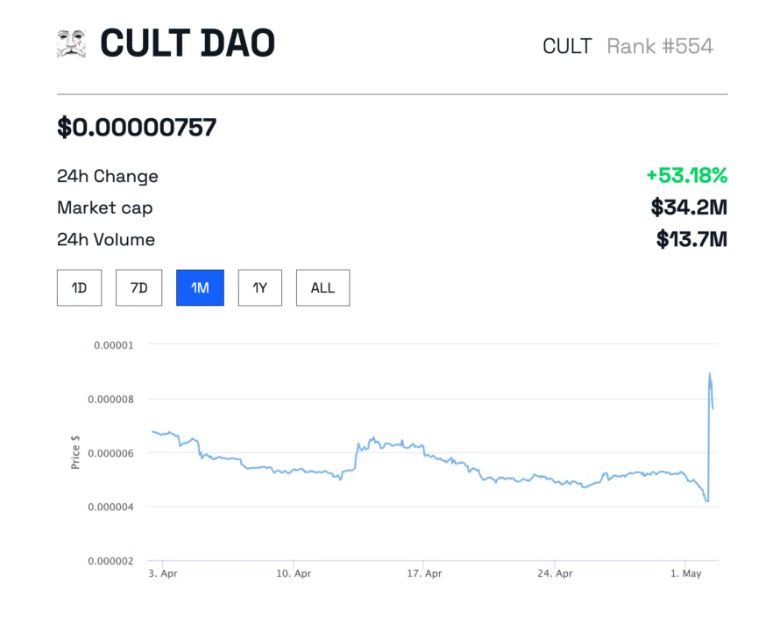
Task: Click the $34.2M market cap value
Action: click(x=689, y=207)
